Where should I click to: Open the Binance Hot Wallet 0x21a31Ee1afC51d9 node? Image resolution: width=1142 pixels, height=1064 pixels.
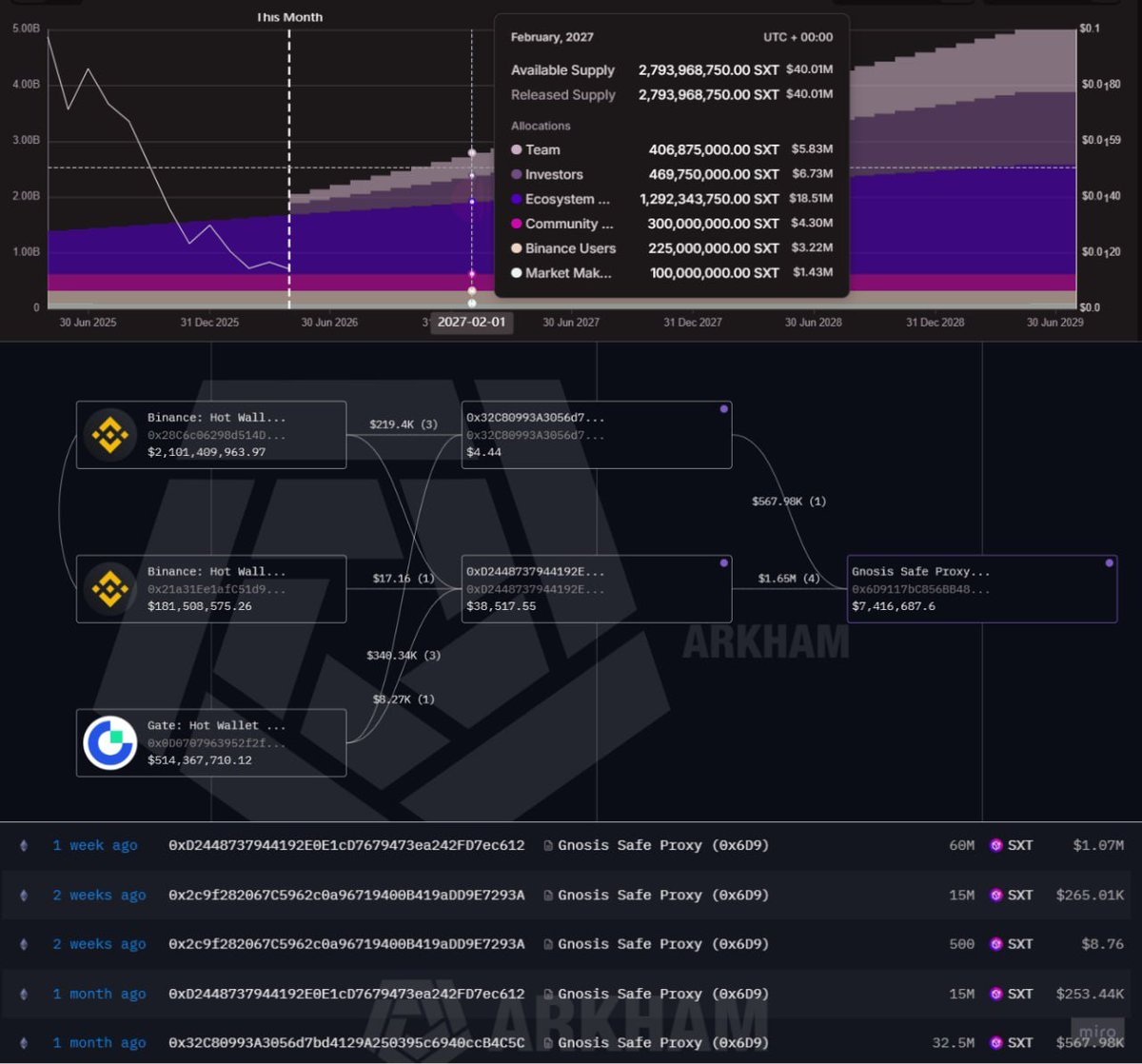click(x=211, y=589)
